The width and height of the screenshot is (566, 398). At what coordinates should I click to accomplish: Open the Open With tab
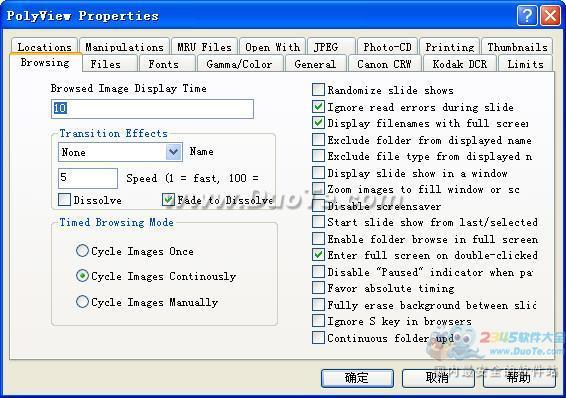pyautogui.click(x=273, y=47)
